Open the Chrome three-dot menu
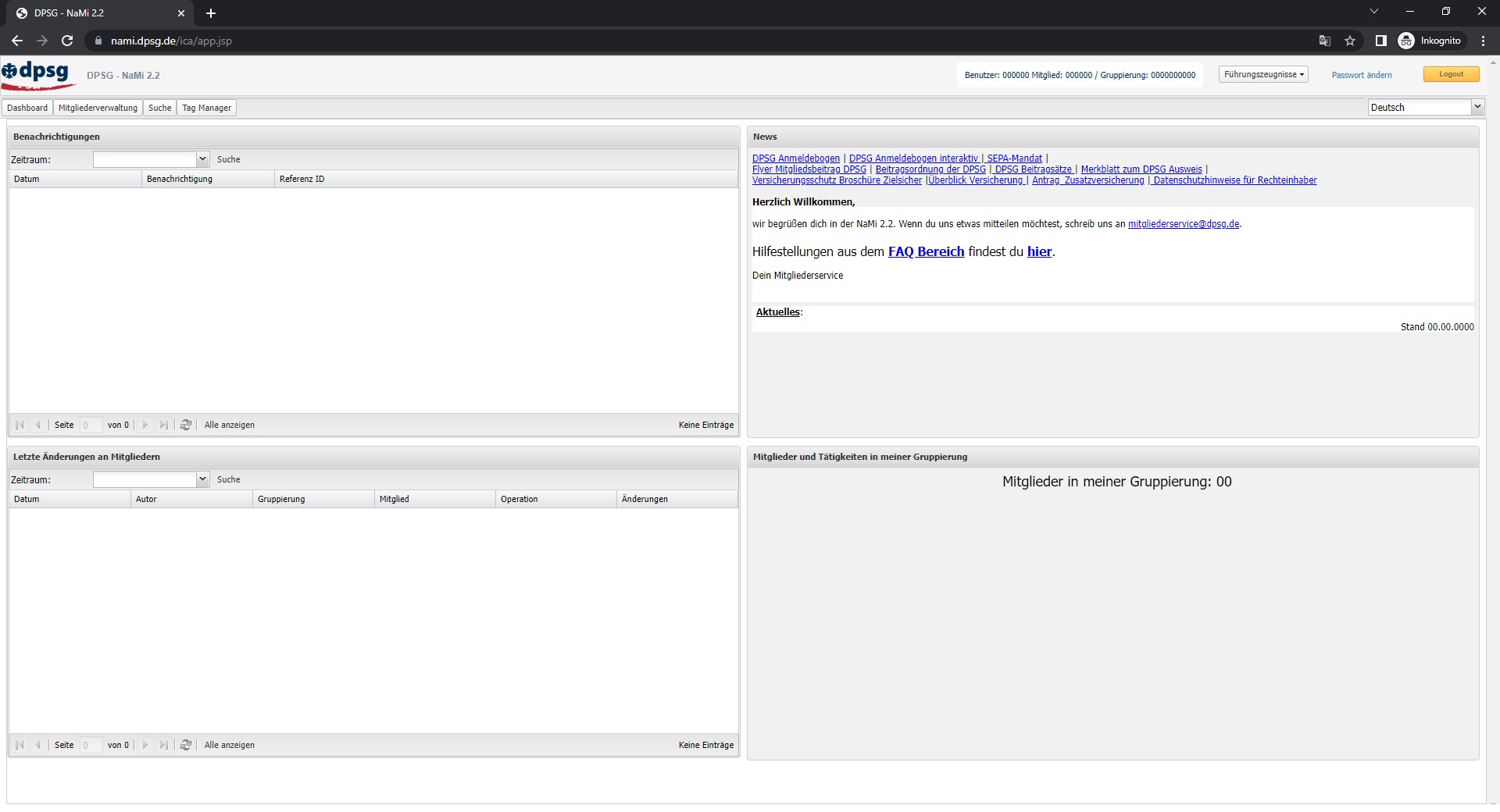This screenshot has height=812, width=1500. (1483, 41)
